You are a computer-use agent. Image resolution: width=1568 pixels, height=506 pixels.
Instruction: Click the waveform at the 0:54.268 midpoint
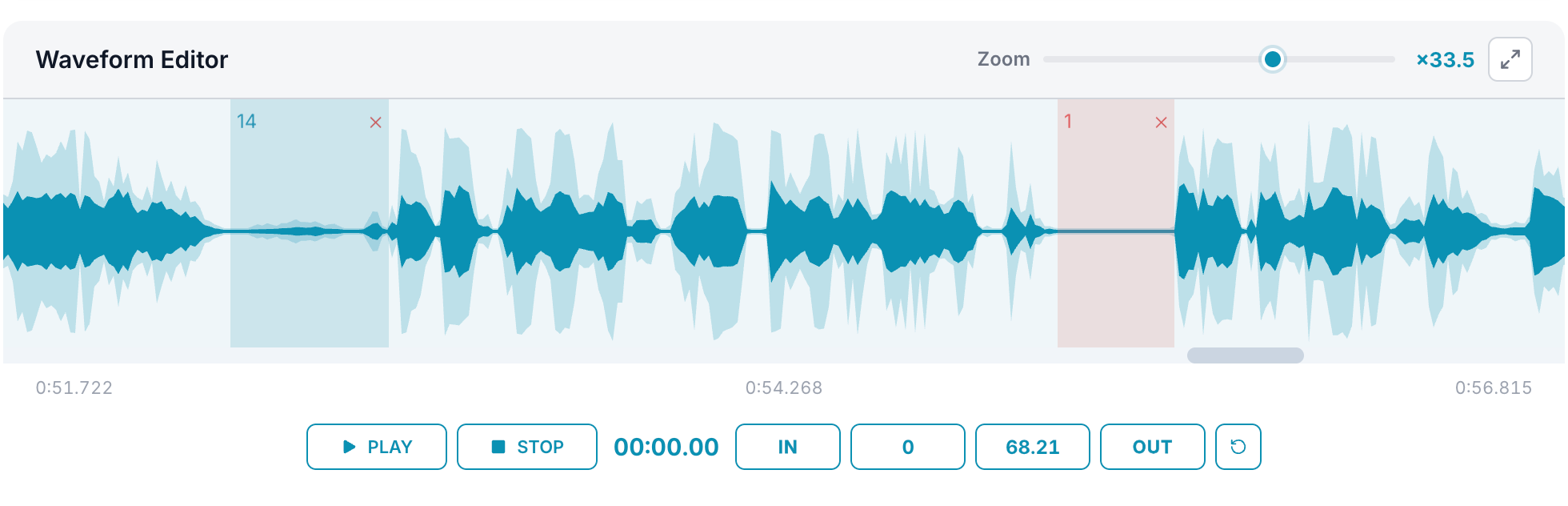click(x=784, y=231)
